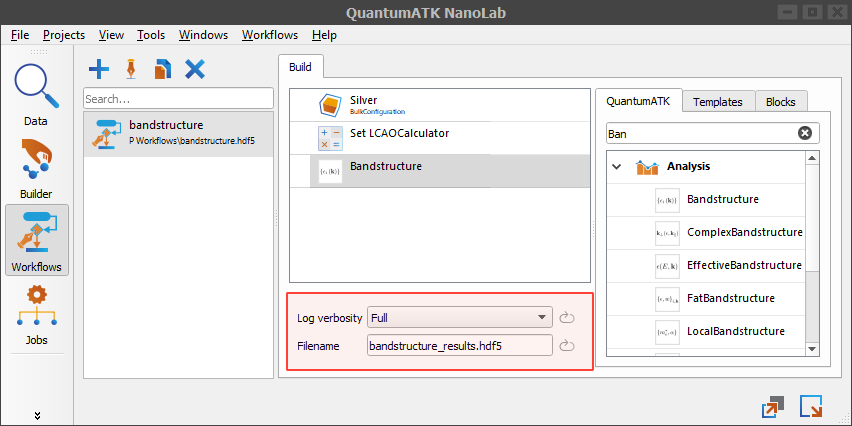Add a new workflow with plus icon

click(x=99, y=70)
